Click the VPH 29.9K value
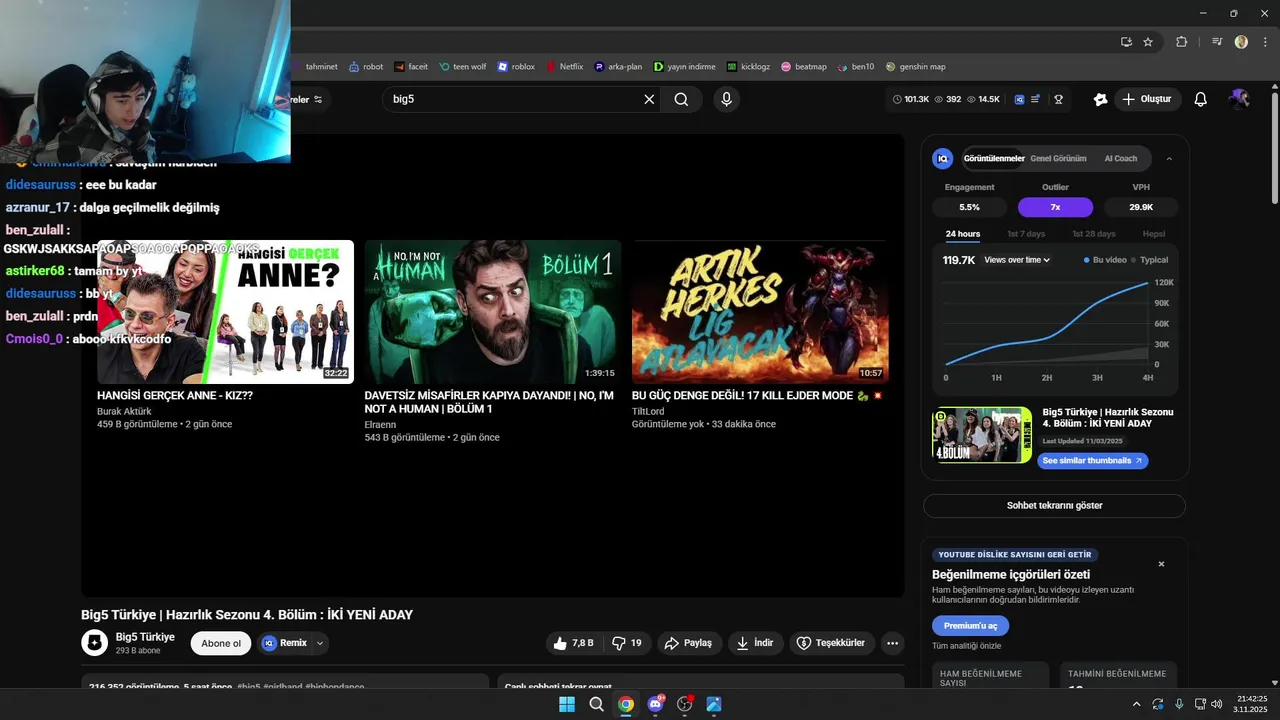 [x=1141, y=207]
